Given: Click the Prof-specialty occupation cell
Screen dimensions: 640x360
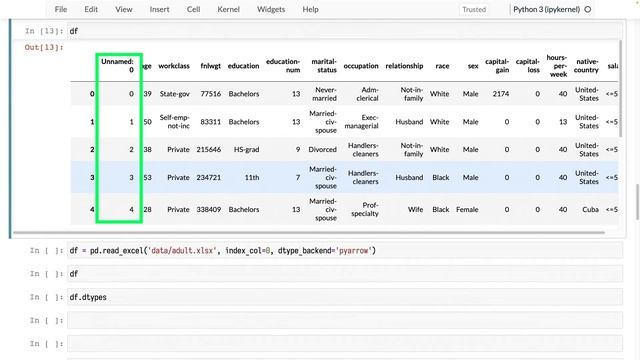Looking at the screenshot, I should 365,209.
